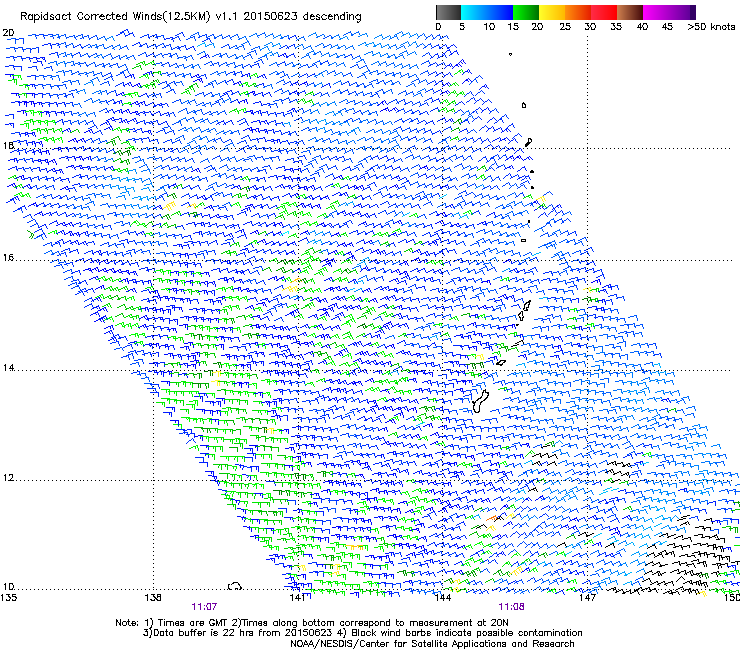This screenshot has height=650, width=740.
Task: Select the red 30-35 knots legend segment
Action: pyautogui.click(x=604, y=12)
